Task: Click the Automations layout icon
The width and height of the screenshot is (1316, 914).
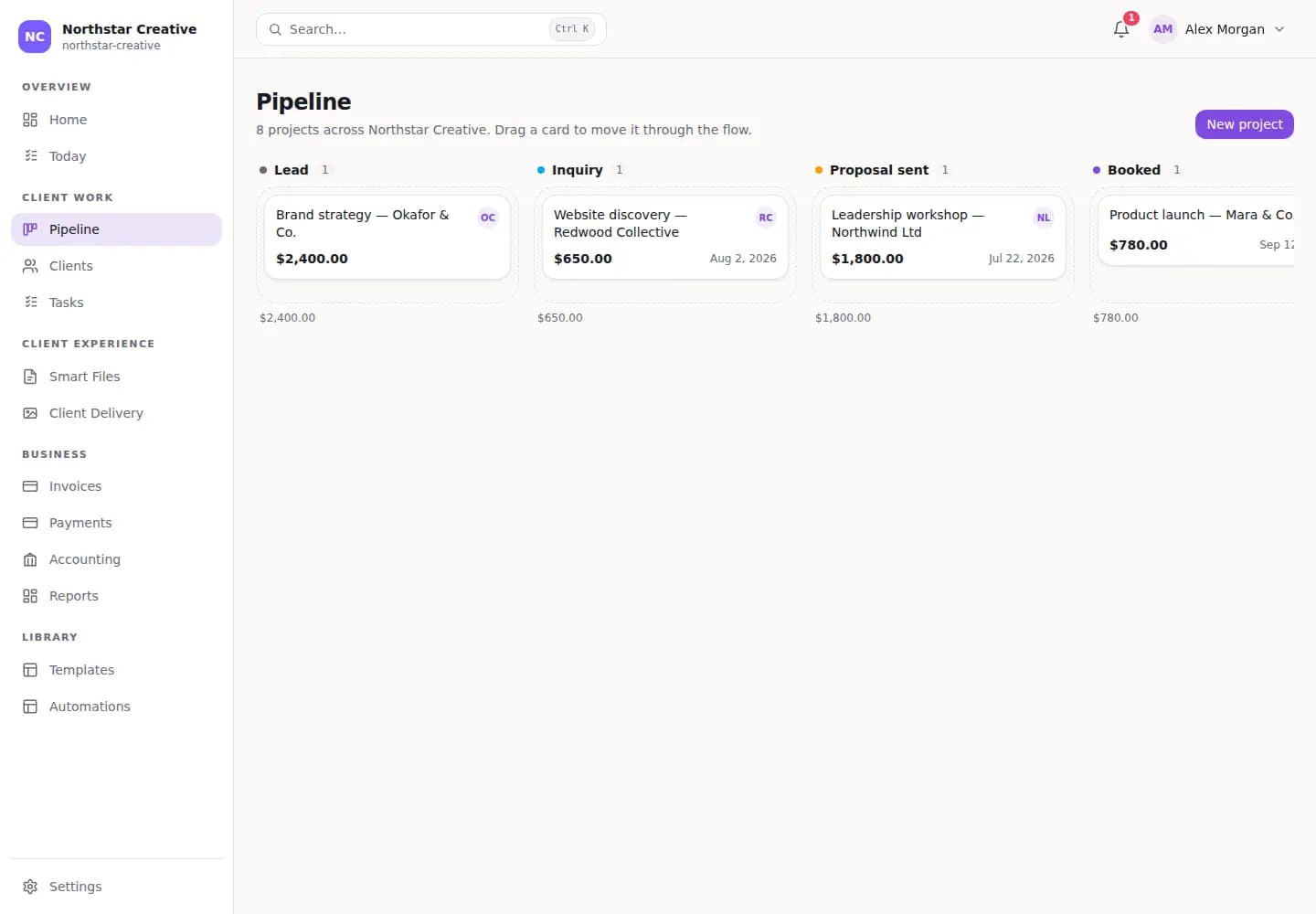Action: (x=30, y=707)
